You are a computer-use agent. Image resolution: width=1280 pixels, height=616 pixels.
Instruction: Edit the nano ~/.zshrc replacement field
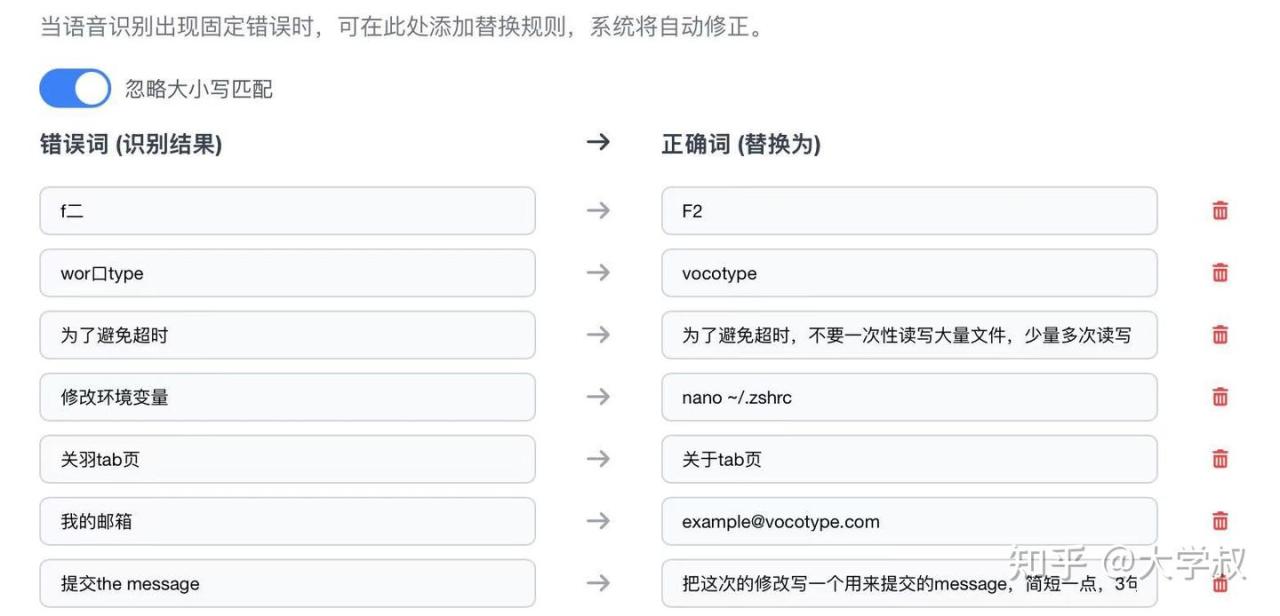click(909, 397)
